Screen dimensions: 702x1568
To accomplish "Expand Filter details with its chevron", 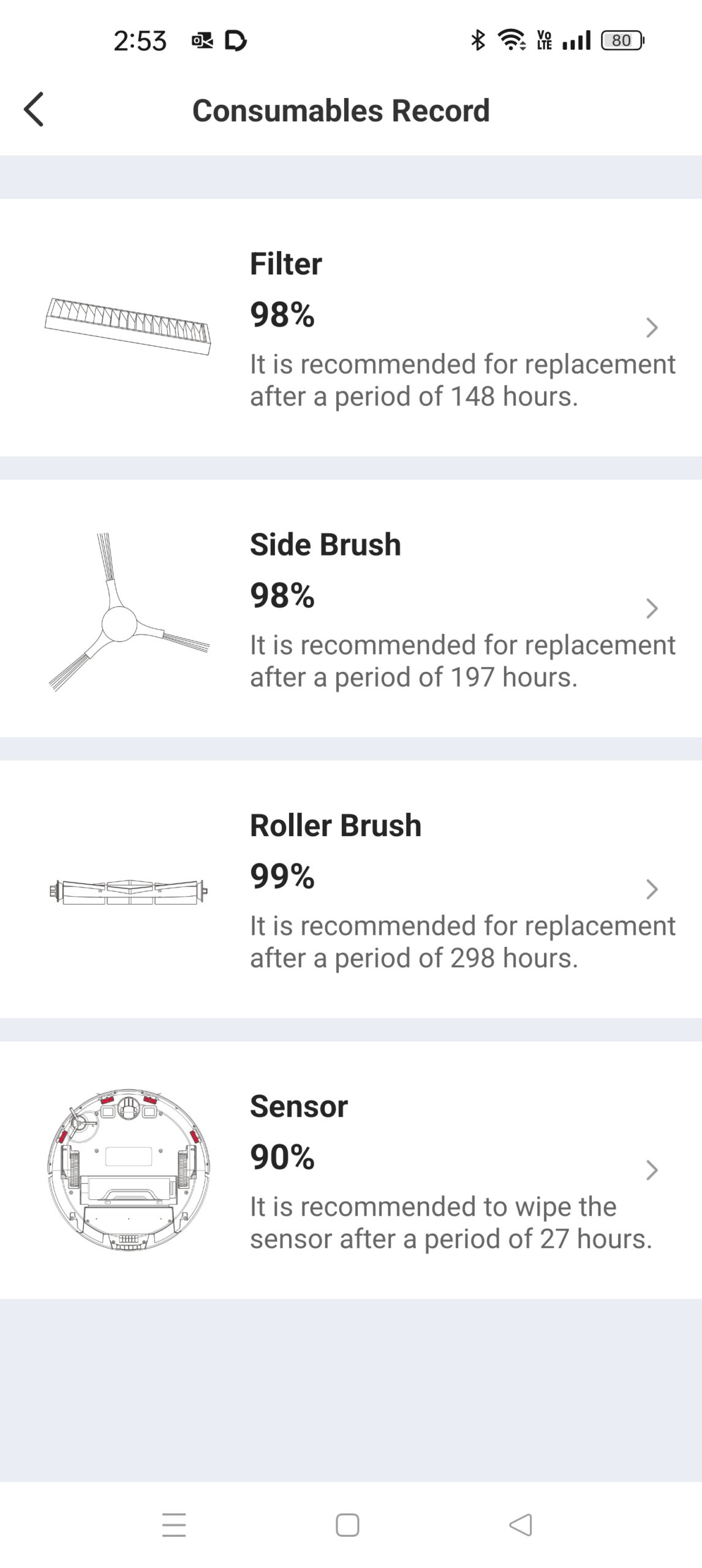I will [652, 328].
